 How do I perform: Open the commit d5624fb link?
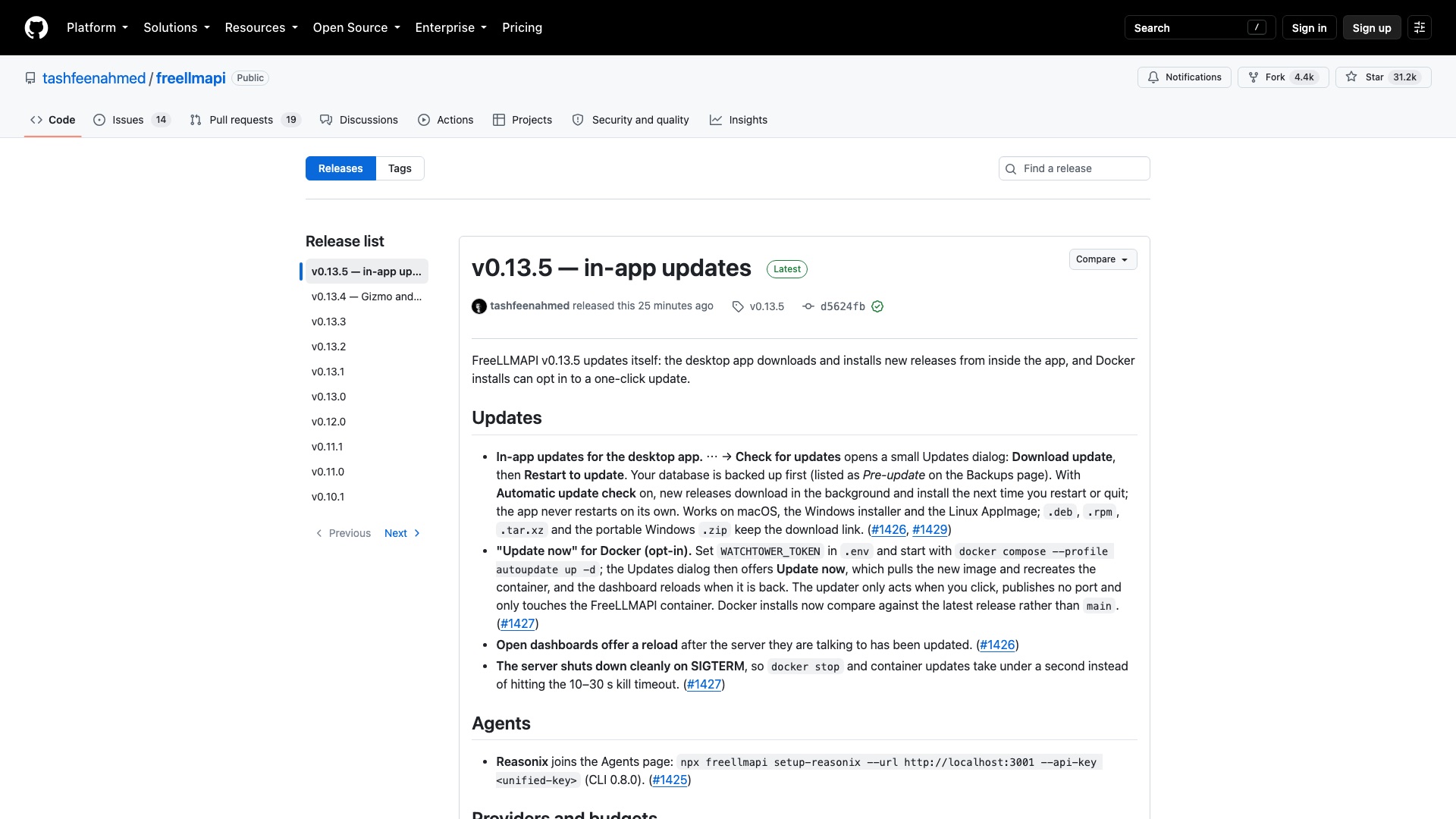[843, 306]
